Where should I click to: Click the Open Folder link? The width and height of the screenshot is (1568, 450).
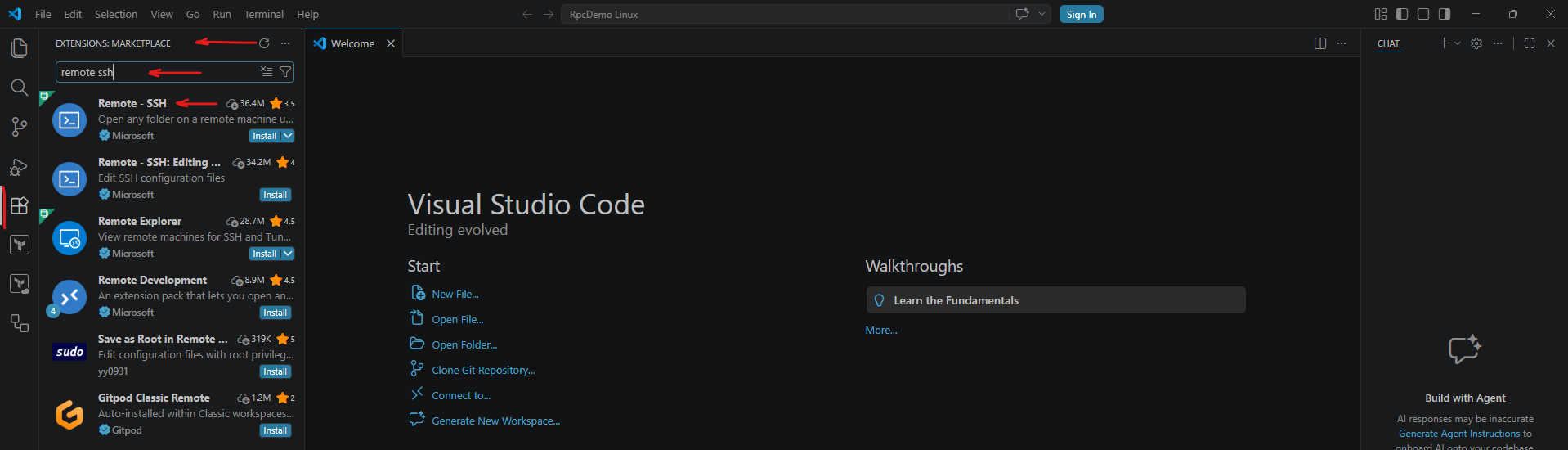click(x=464, y=344)
